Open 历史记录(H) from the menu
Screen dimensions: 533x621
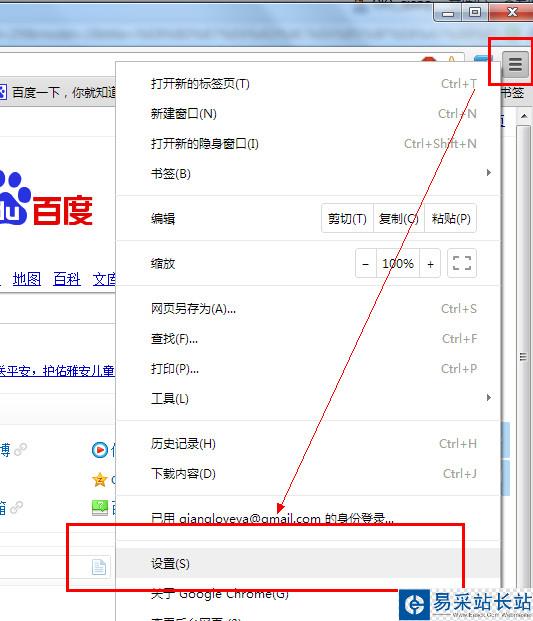(x=308, y=444)
